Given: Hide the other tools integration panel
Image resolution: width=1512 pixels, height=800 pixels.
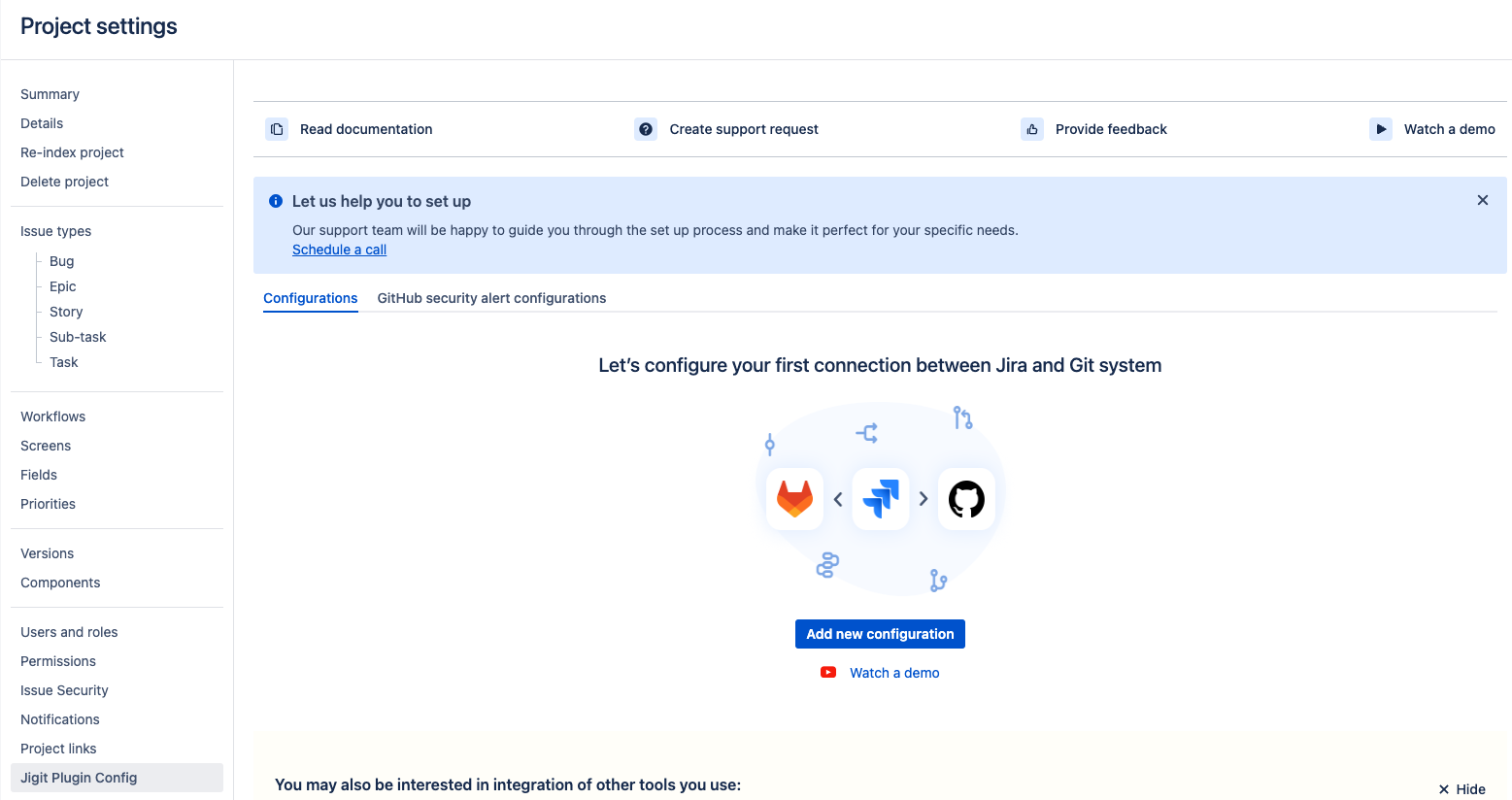Looking at the screenshot, I should [1462, 789].
